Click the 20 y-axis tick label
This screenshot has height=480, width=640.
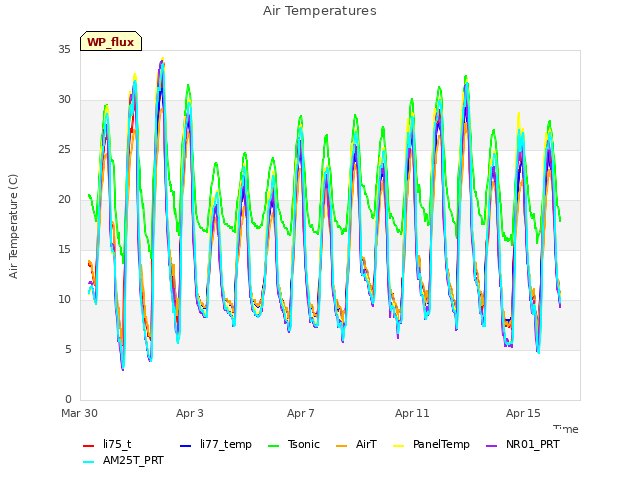click(64, 200)
